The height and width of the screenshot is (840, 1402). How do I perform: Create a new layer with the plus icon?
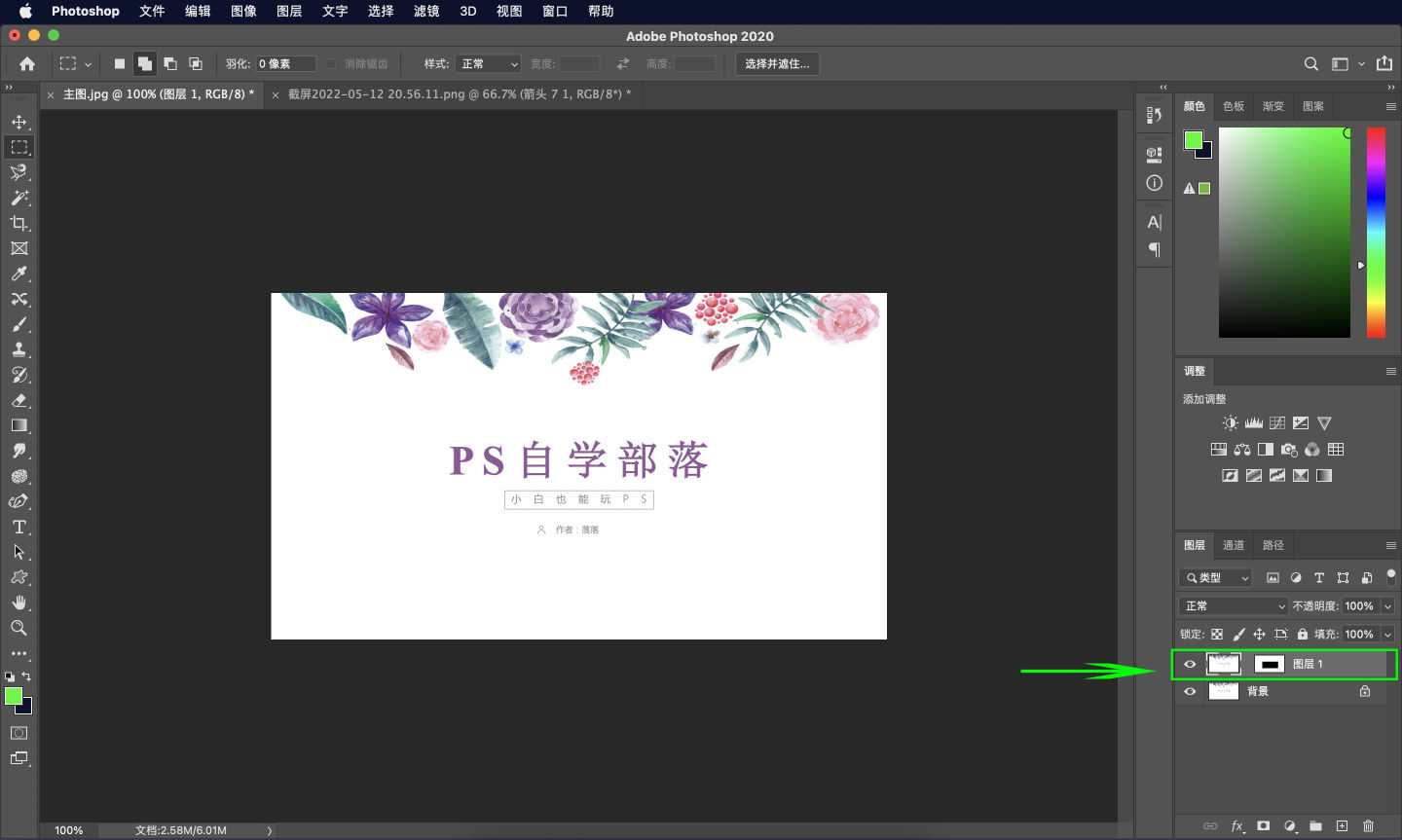coord(1343,825)
